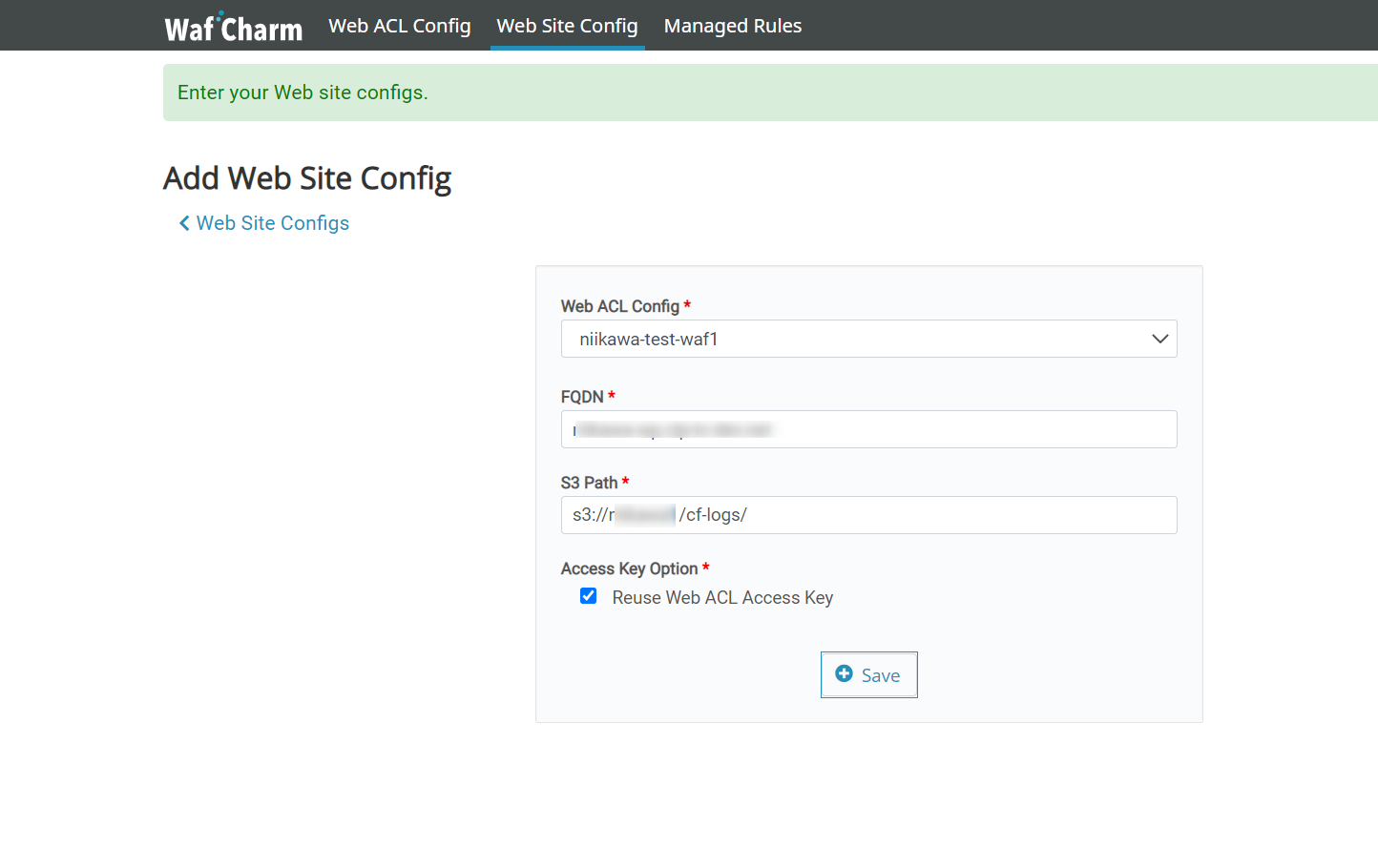Click inside the FQDN input field
The width and height of the screenshot is (1378, 868).
click(x=868, y=429)
